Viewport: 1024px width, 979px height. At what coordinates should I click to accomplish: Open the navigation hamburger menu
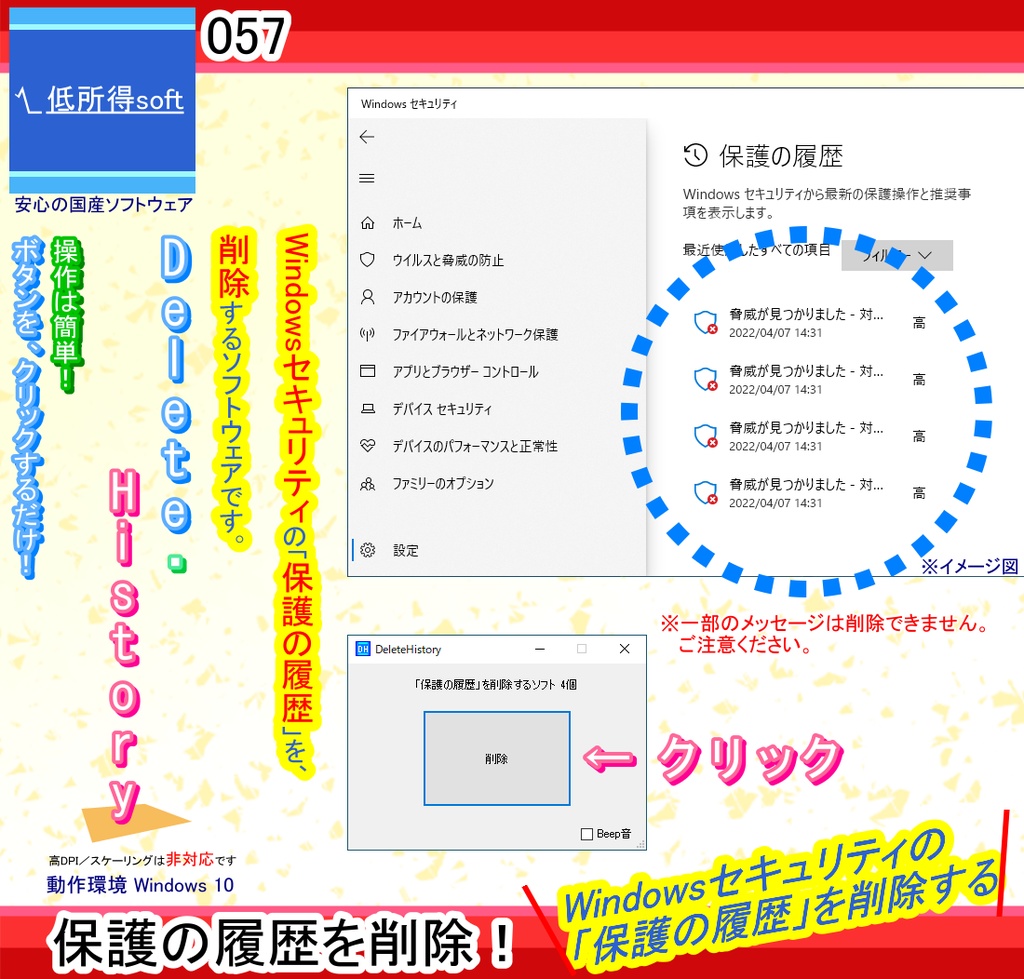(368, 178)
